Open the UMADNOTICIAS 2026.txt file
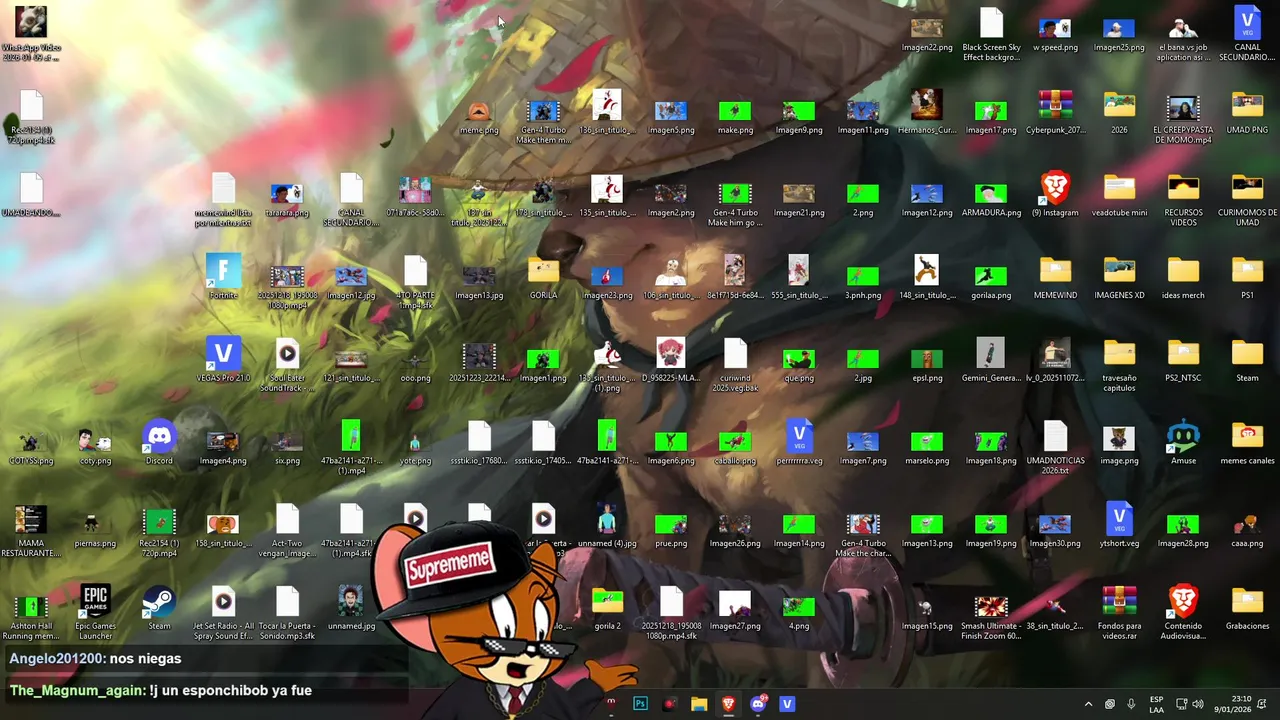Viewport: 1280px width, 720px height. 1055,447
